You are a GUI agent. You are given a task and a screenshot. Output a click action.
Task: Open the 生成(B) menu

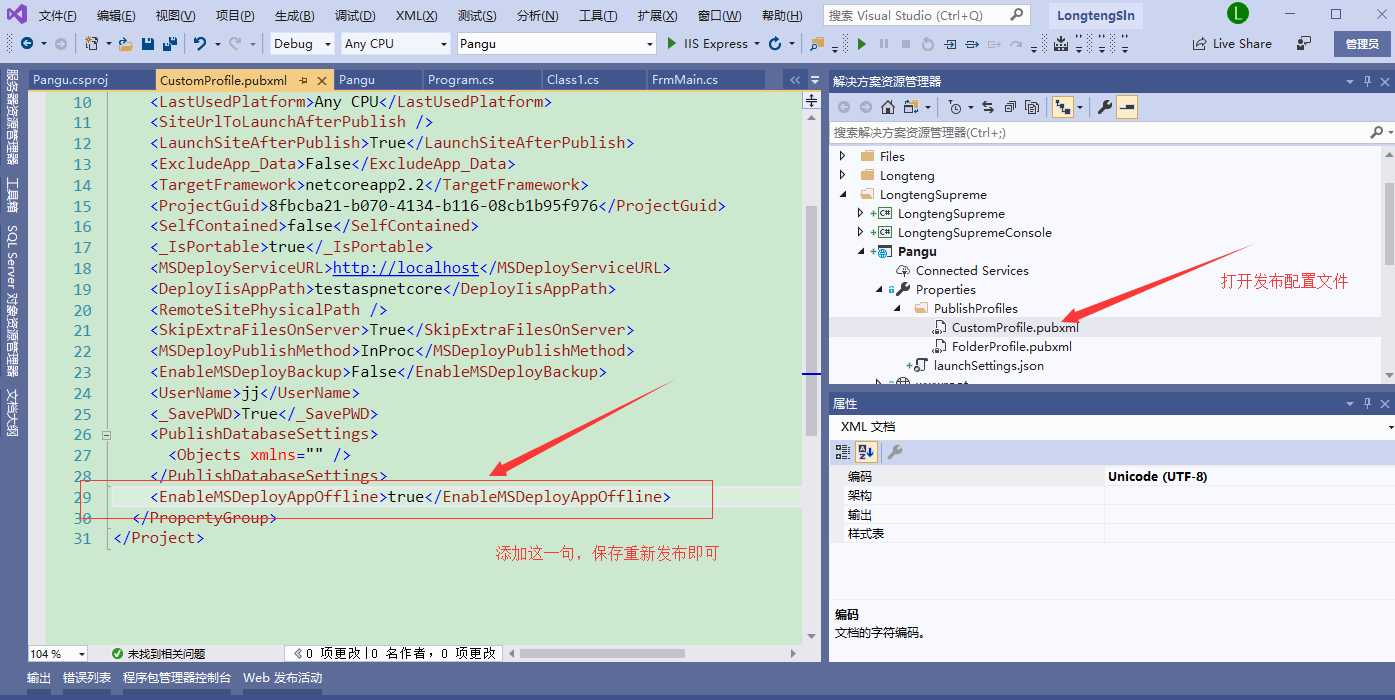(294, 16)
